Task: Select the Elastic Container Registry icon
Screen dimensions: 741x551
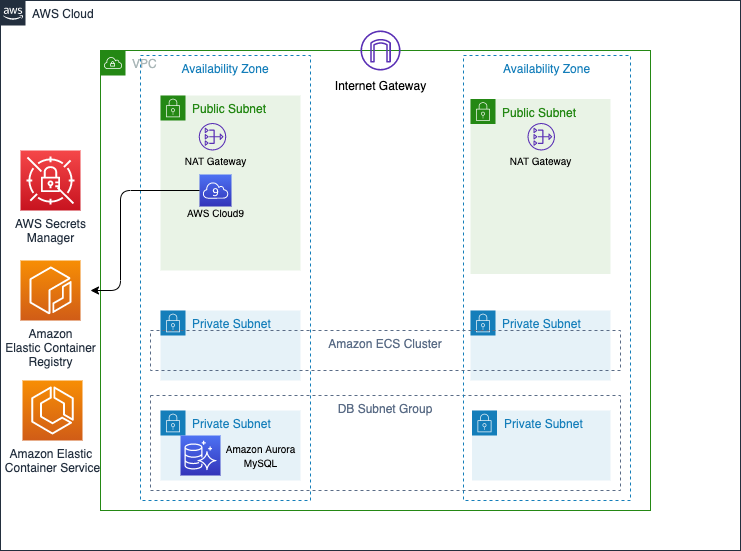Action: tap(50, 291)
